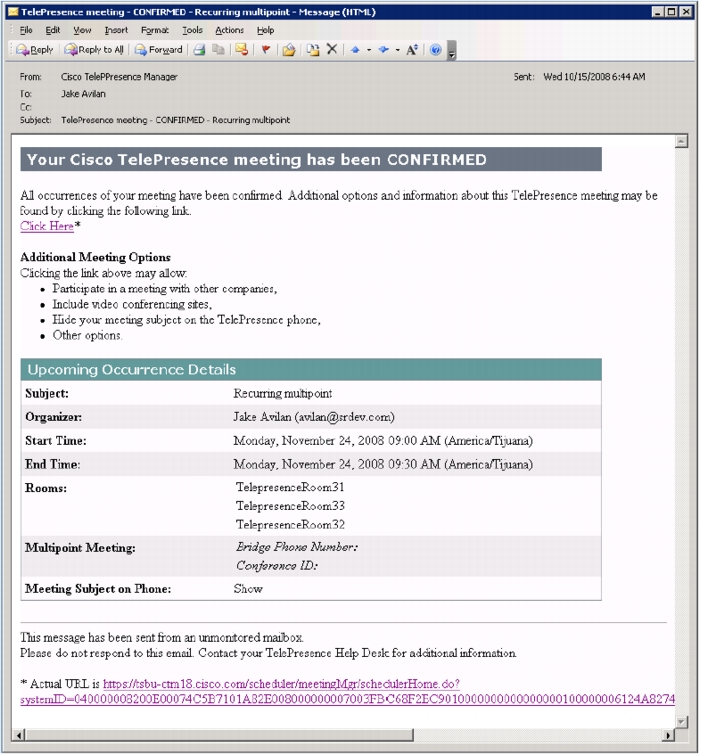The height and width of the screenshot is (754, 701).
Task: Click the Move to Folder icon
Action: (x=289, y=50)
